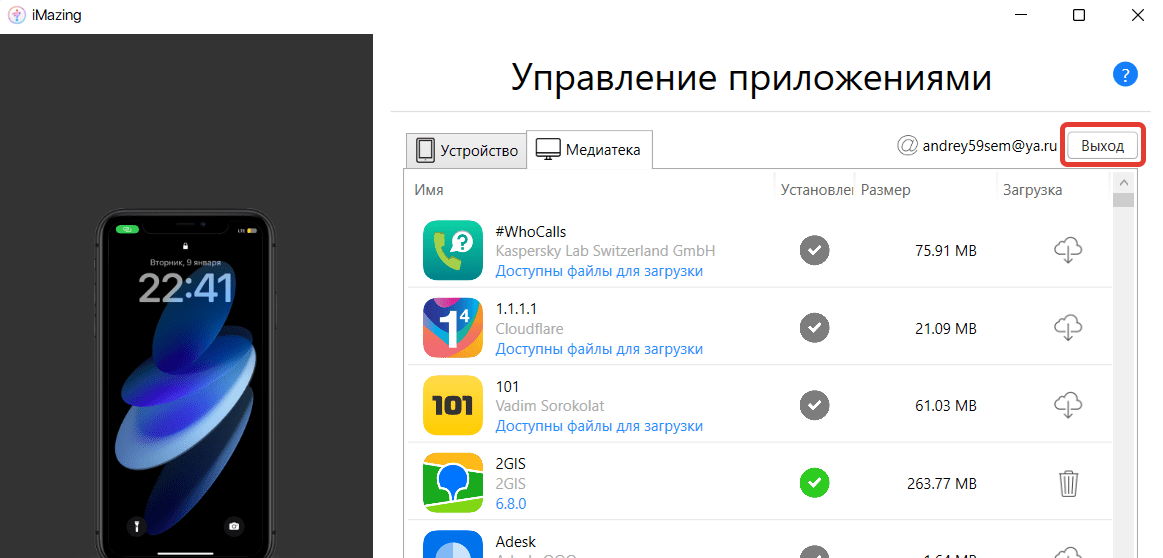The image size is (1163, 558).
Task: Click the app list scrollbar thumb
Action: pyautogui.click(x=1124, y=200)
